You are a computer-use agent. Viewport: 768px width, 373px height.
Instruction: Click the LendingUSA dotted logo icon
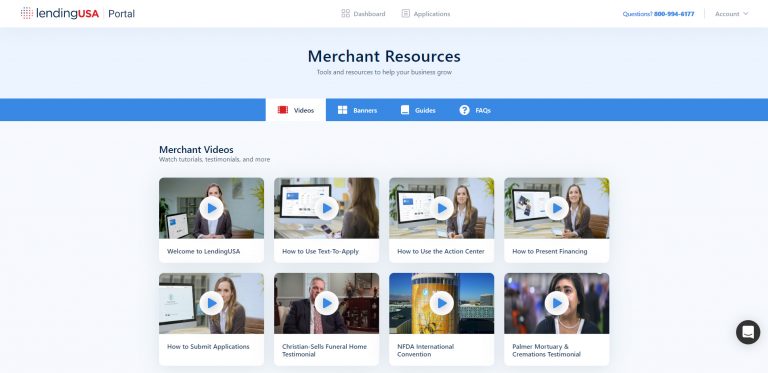[x=27, y=13]
